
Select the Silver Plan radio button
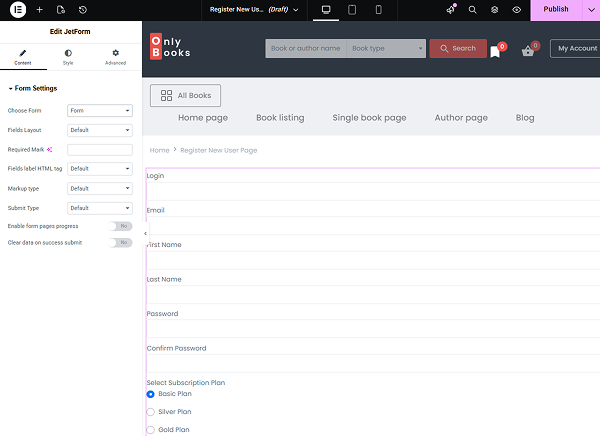click(150, 412)
